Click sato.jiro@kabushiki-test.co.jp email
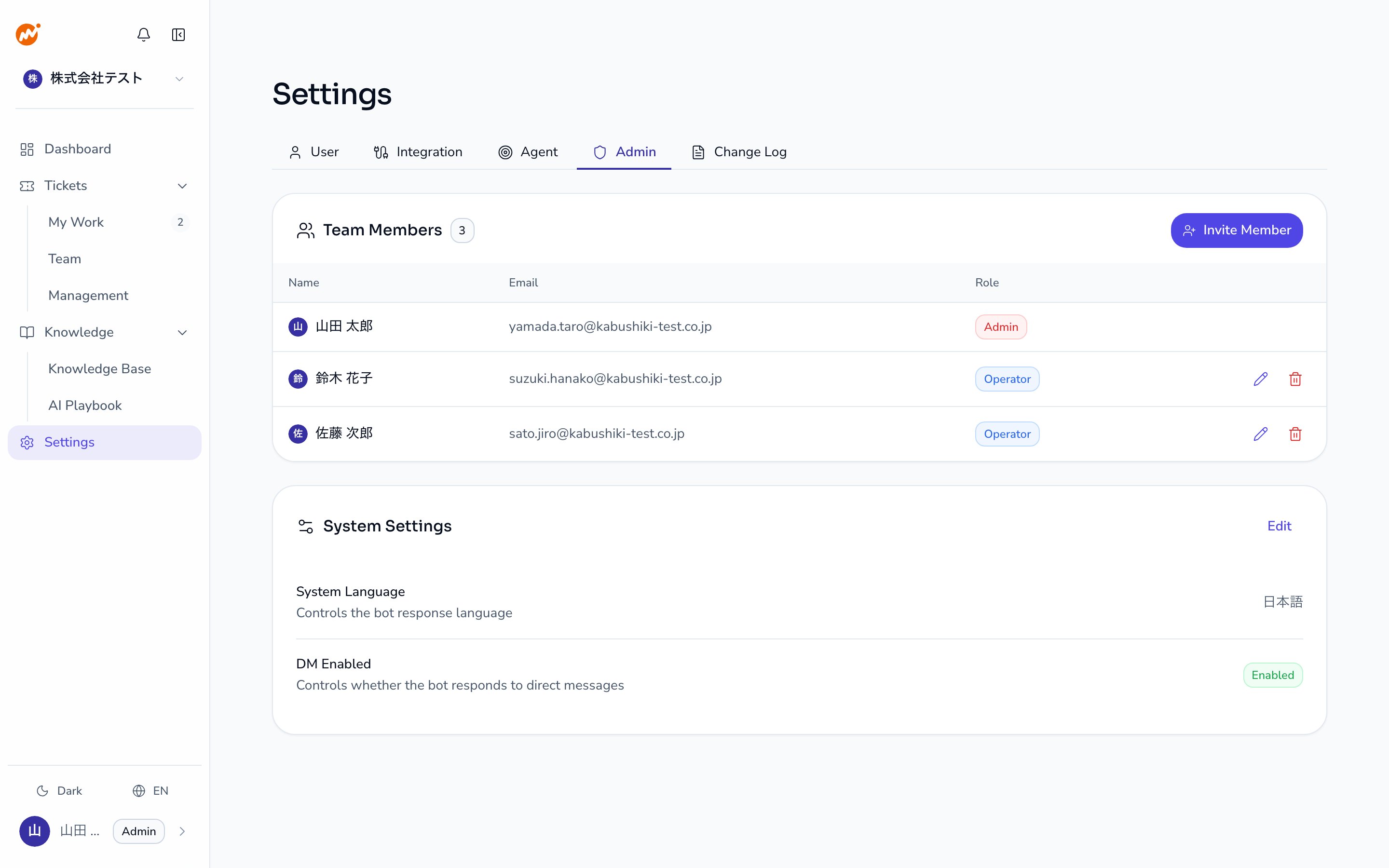This screenshot has height=868, width=1389. (596, 434)
